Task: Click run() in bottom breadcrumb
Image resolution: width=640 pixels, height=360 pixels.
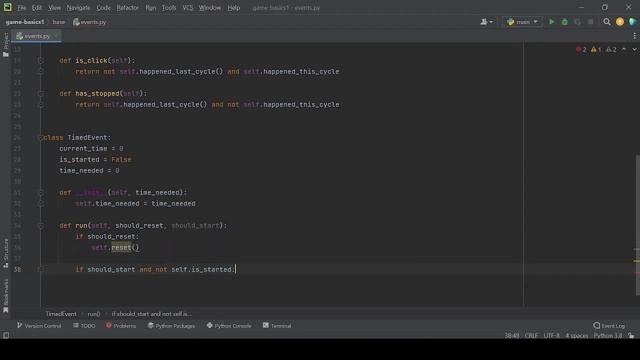Action: coord(94,314)
